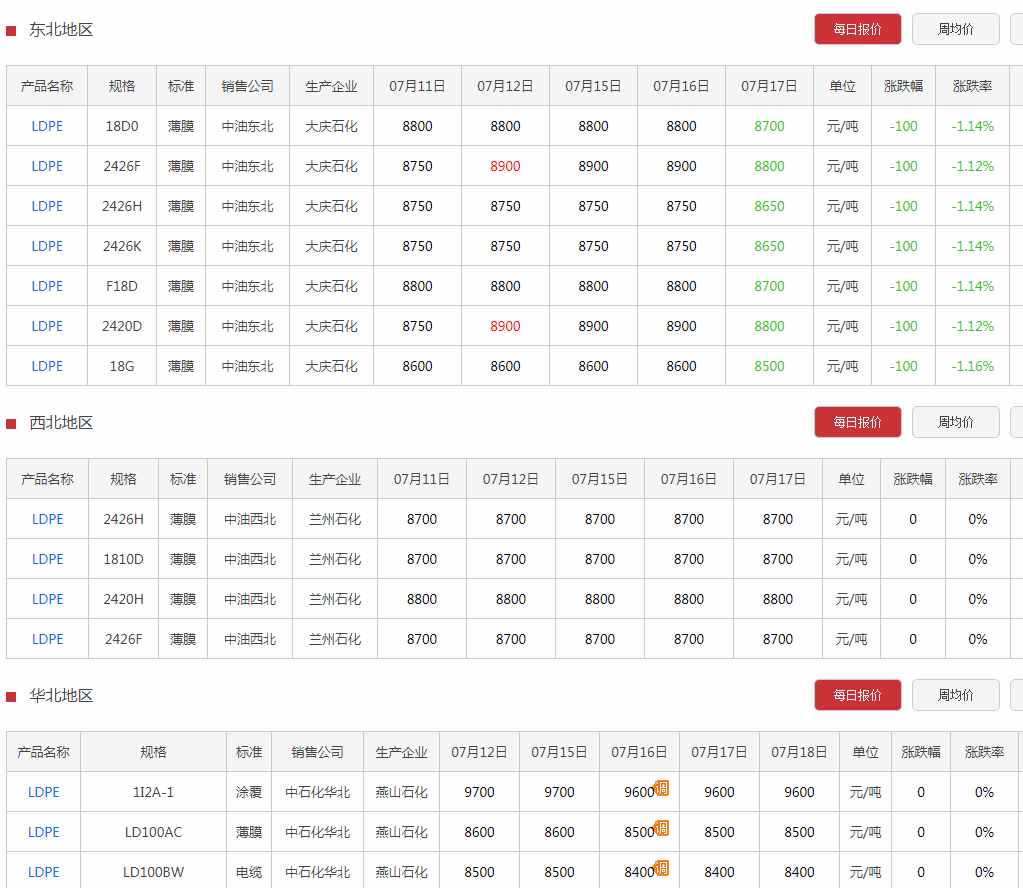
Task: Click 规格 cell F18D
Action: click(122, 286)
